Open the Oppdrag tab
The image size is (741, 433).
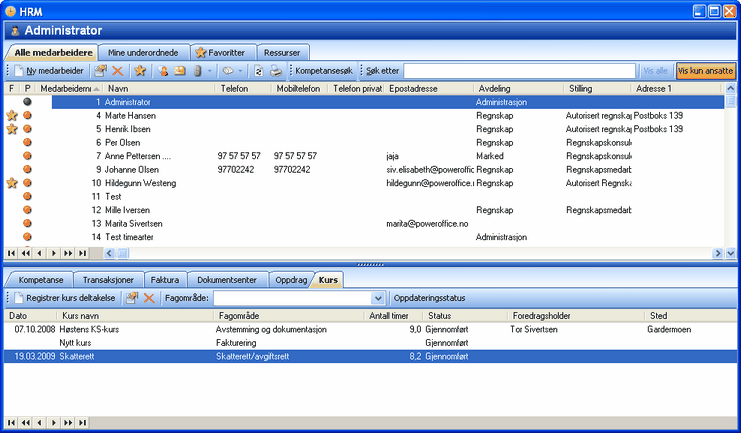pos(291,280)
